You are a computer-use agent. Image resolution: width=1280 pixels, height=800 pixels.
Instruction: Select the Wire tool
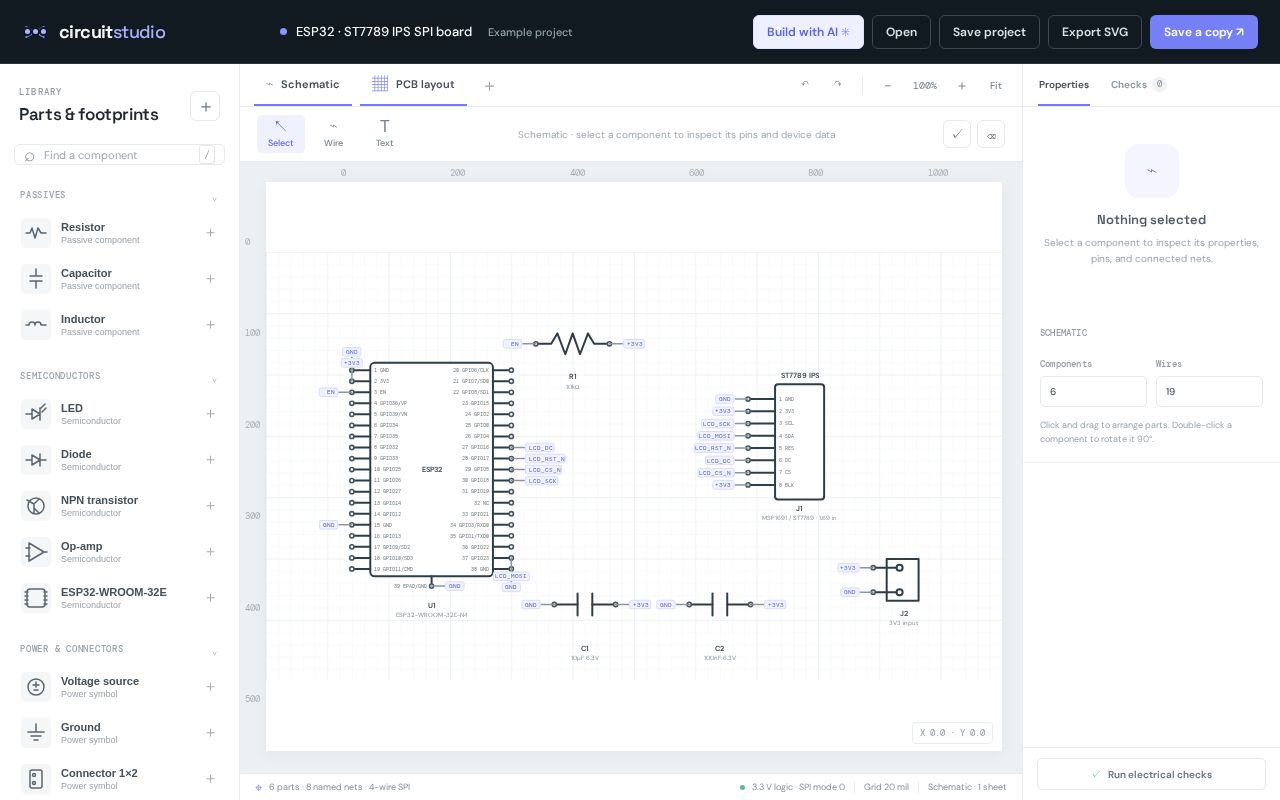pos(333,134)
